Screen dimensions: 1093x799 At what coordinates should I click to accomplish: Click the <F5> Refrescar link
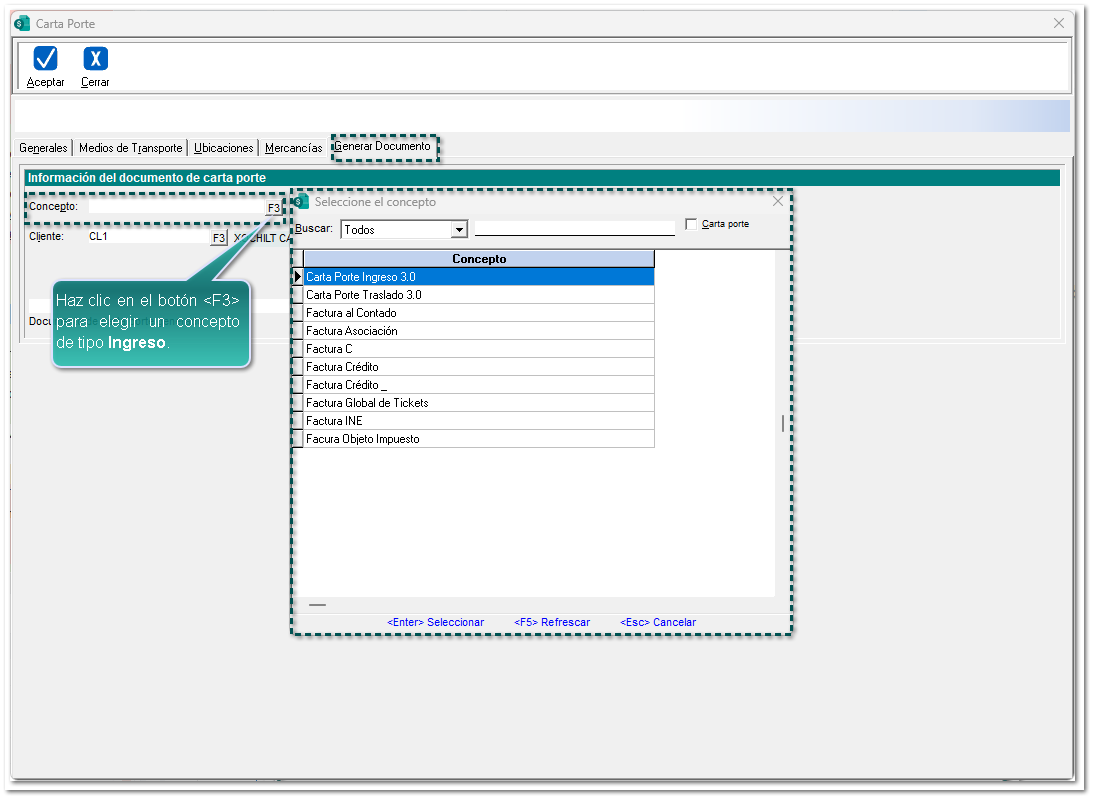(552, 622)
